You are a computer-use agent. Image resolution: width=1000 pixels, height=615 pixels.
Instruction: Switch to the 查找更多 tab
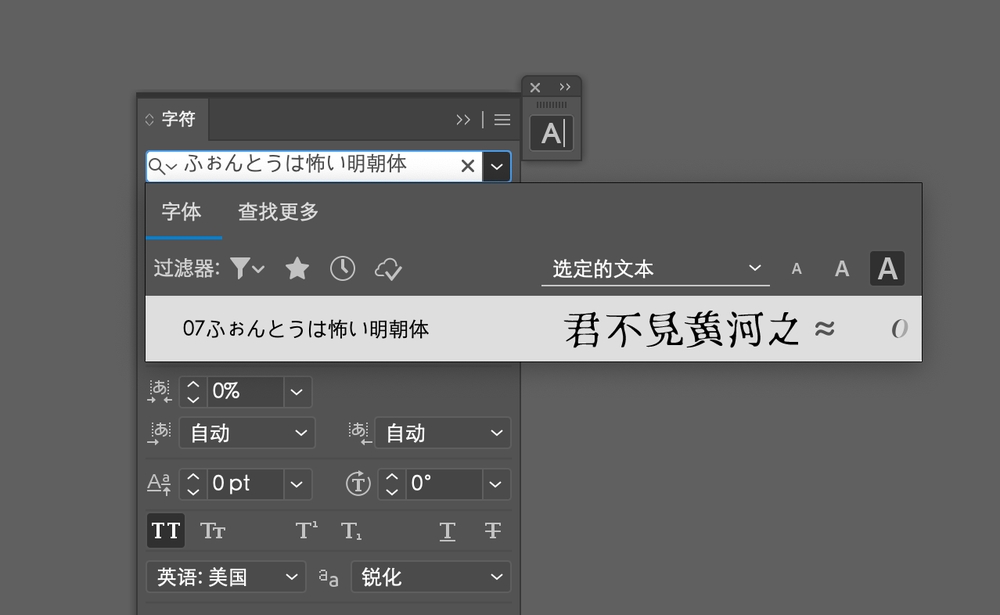click(x=278, y=212)
